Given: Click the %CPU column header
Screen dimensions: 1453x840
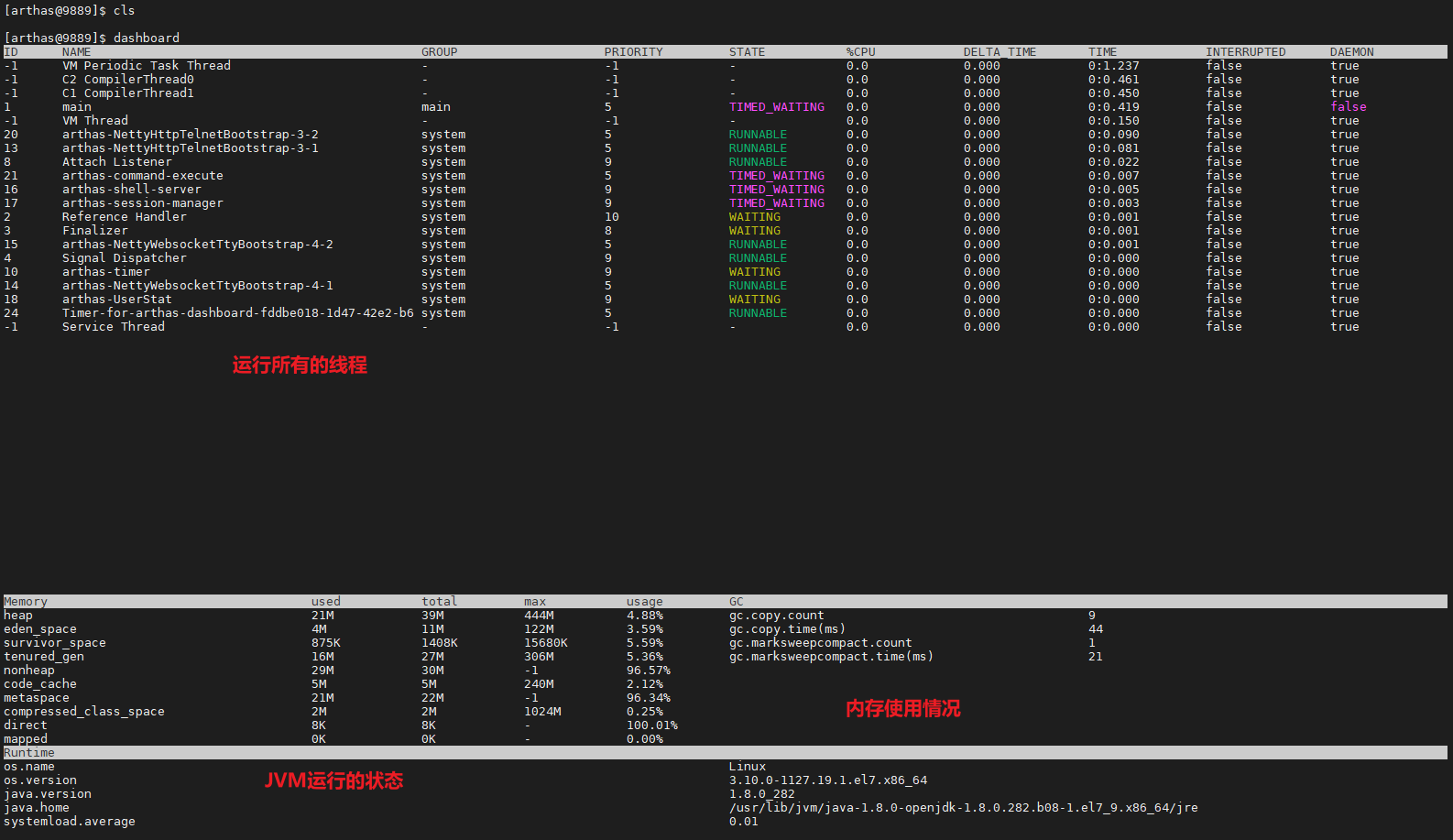Looking at the screenshot, I should coord(860,52).
